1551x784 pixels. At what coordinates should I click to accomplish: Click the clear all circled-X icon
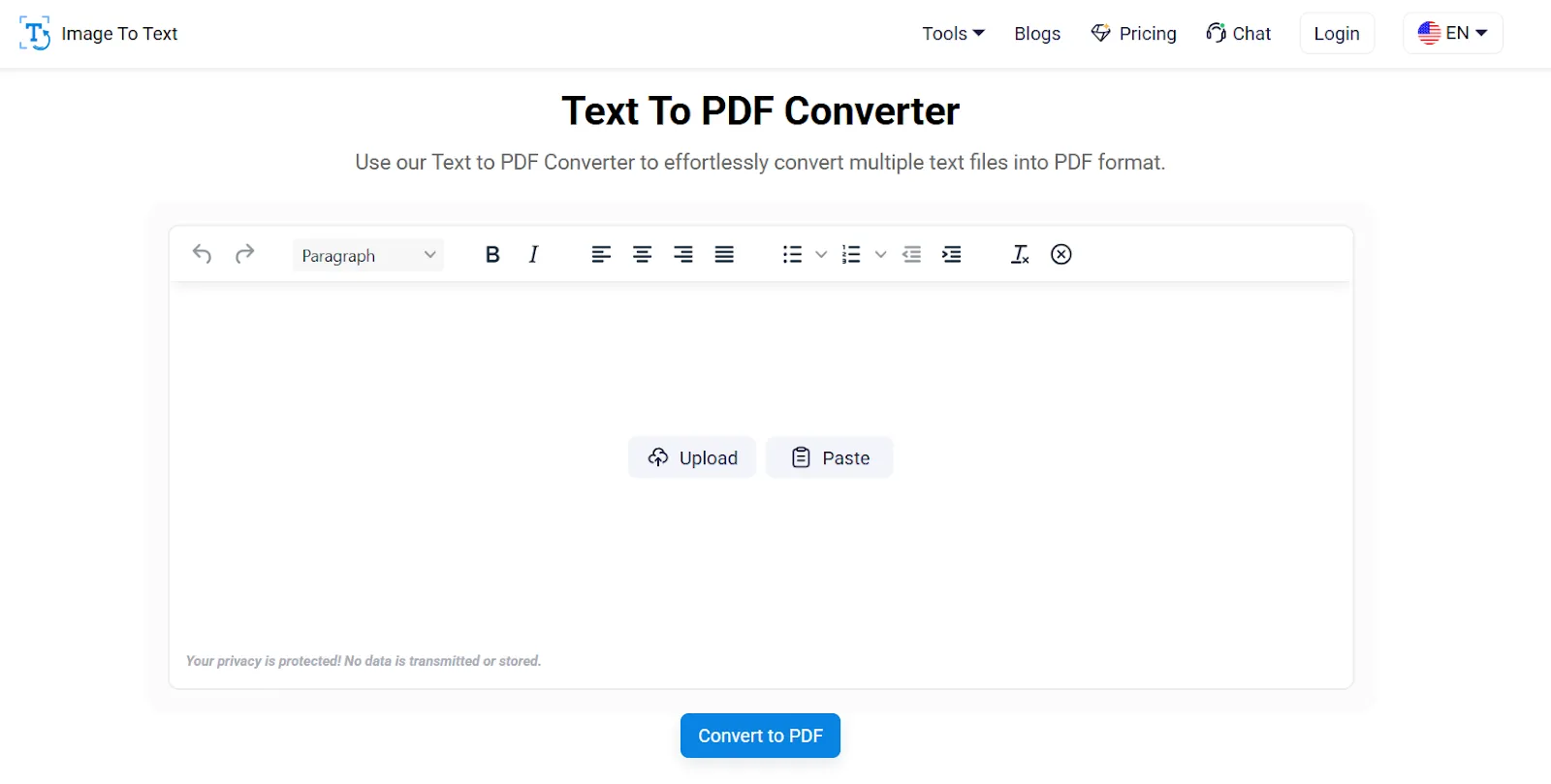(1061, 254)
